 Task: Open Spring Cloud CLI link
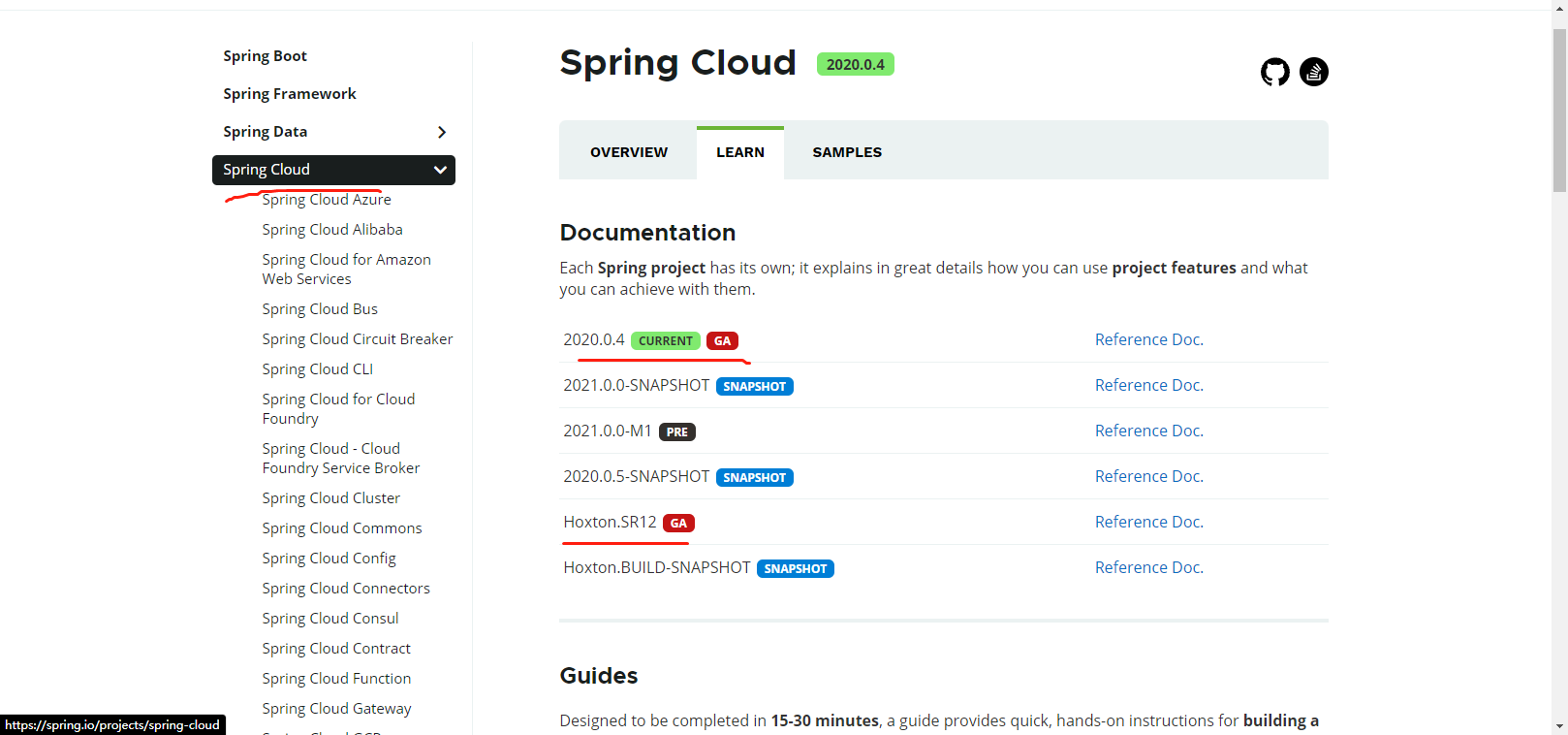coord(317,369)
